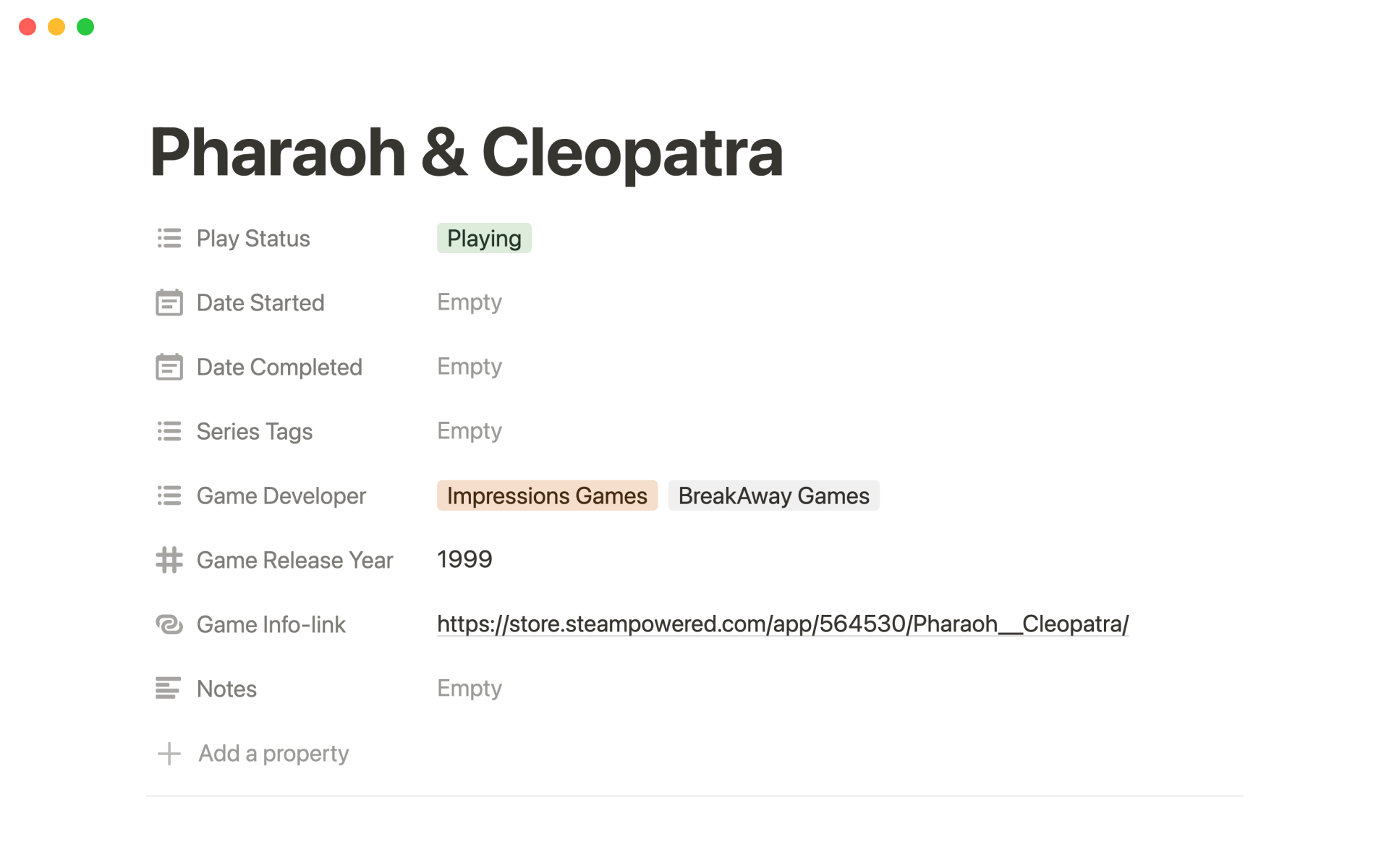Screen dimensions: 1389x868
Task: Click the Date Started calendar icon
Action: (x=169, y=302)
